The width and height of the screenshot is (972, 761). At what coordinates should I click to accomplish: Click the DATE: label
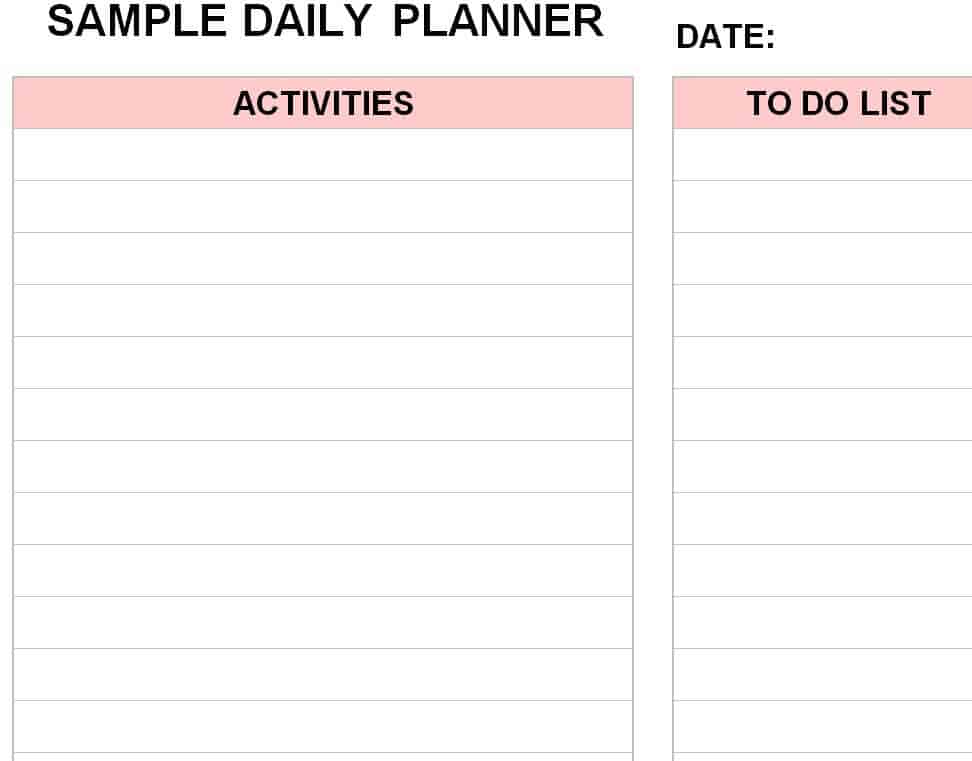725,38
